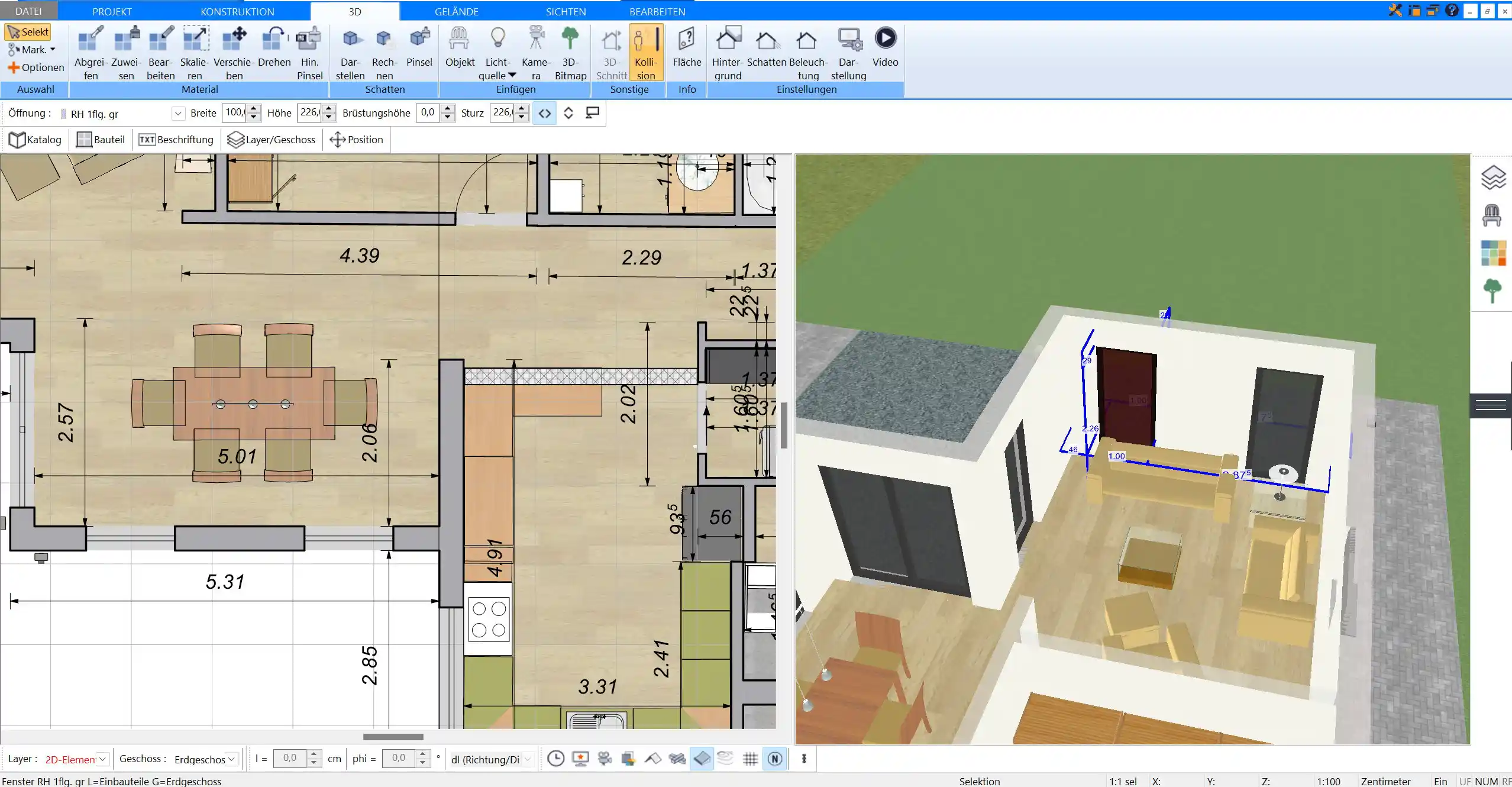Open dl (Richtung/Di dropdown
1512x787 pixels.
pyautogui.click(x=527, y=759)
